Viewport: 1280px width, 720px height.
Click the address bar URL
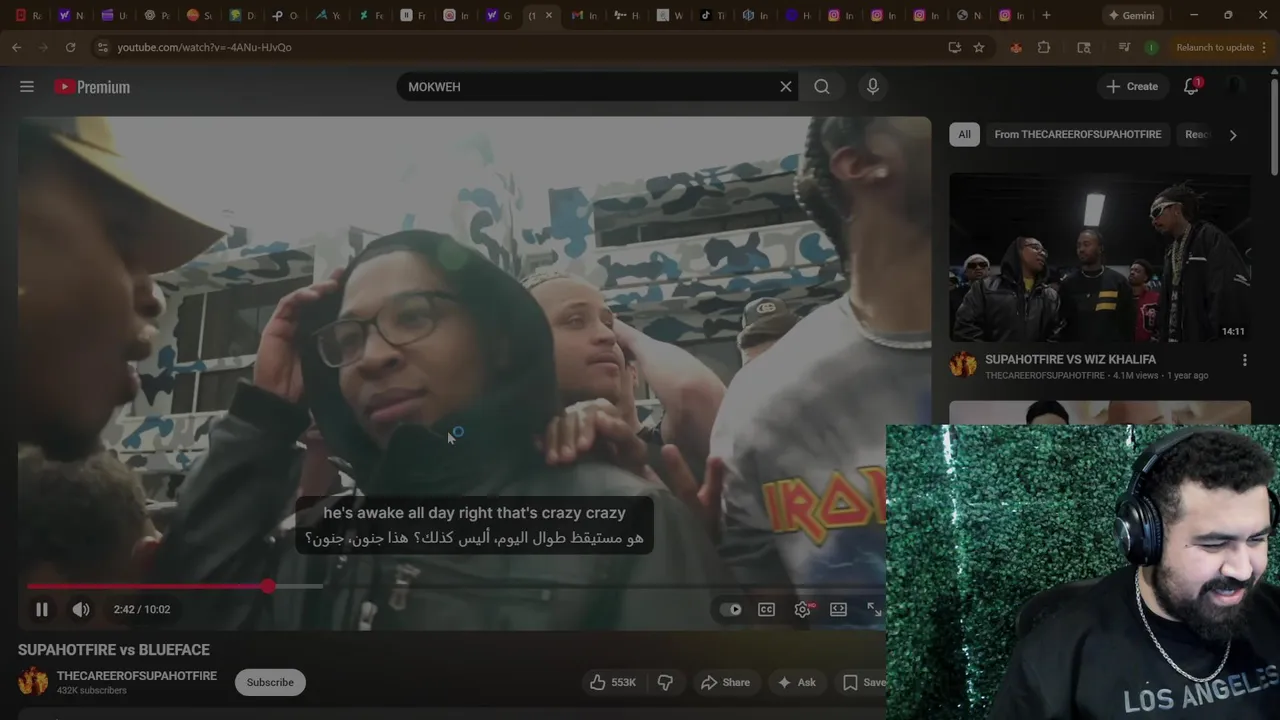pyautogui.click(x=204, y=47)
